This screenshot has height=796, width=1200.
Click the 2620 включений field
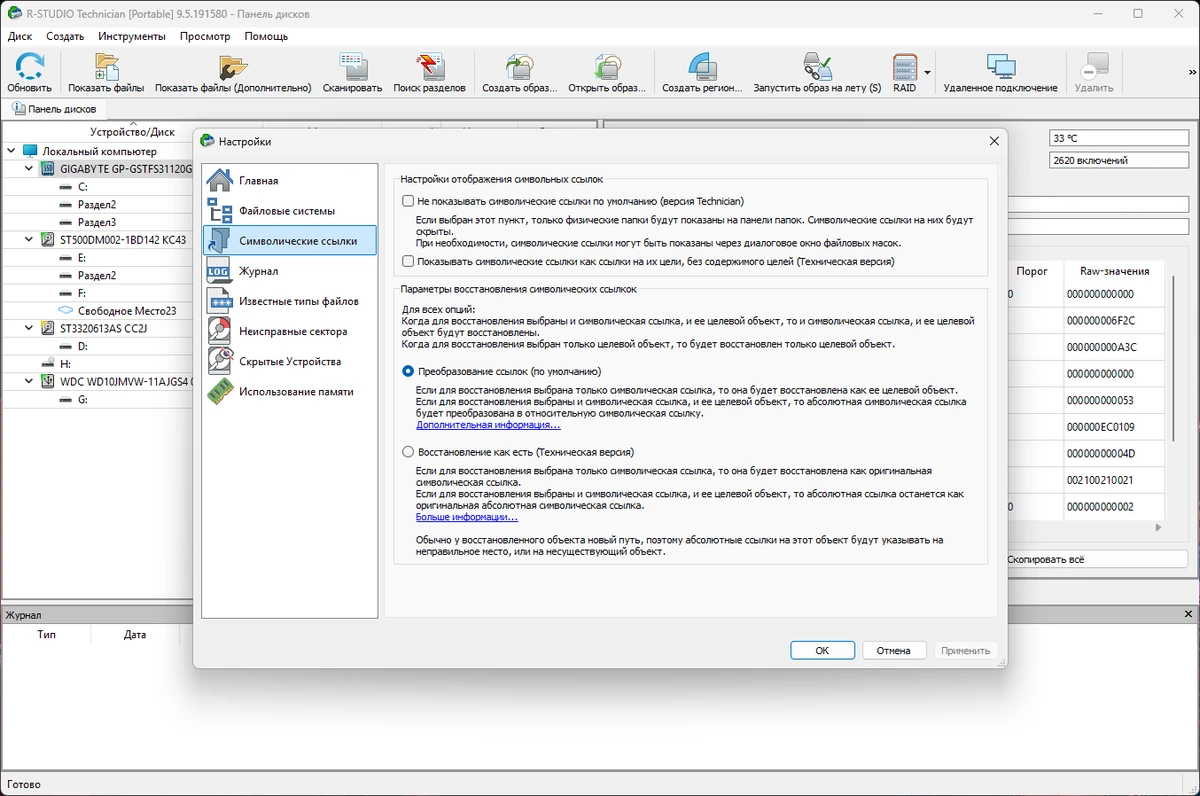coord(1119,160)
